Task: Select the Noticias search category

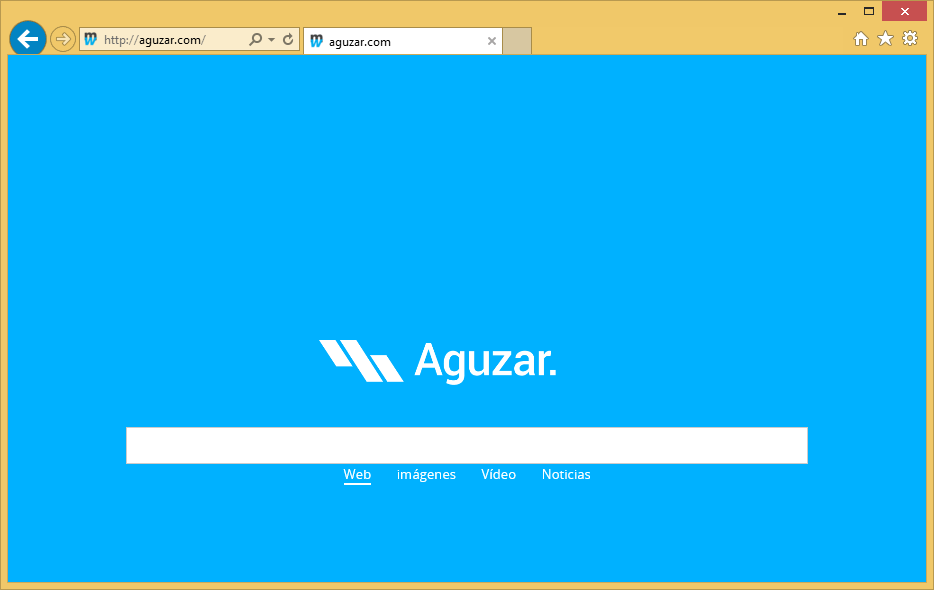Action: click(x=566, y=474)
